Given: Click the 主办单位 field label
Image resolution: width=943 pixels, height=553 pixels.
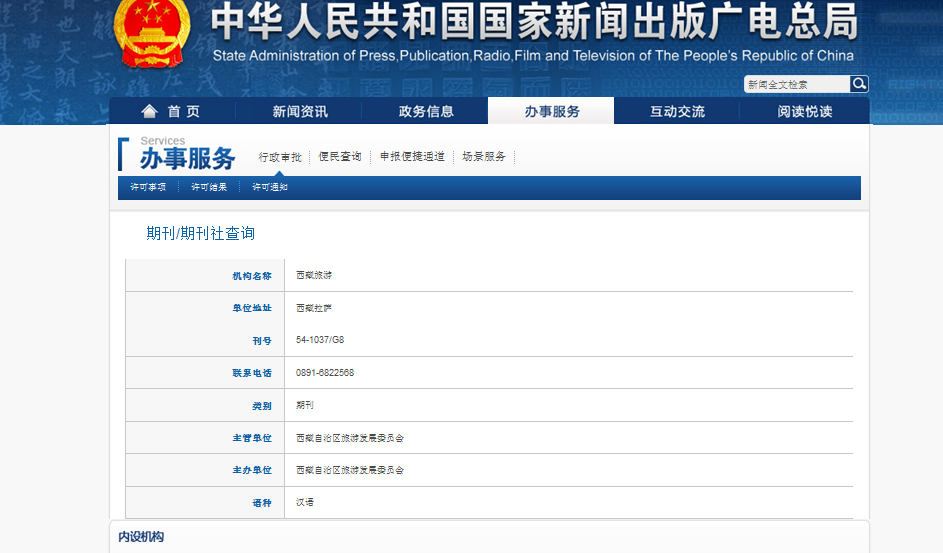Looking at the screenshot, I should [x=252, y=470].
